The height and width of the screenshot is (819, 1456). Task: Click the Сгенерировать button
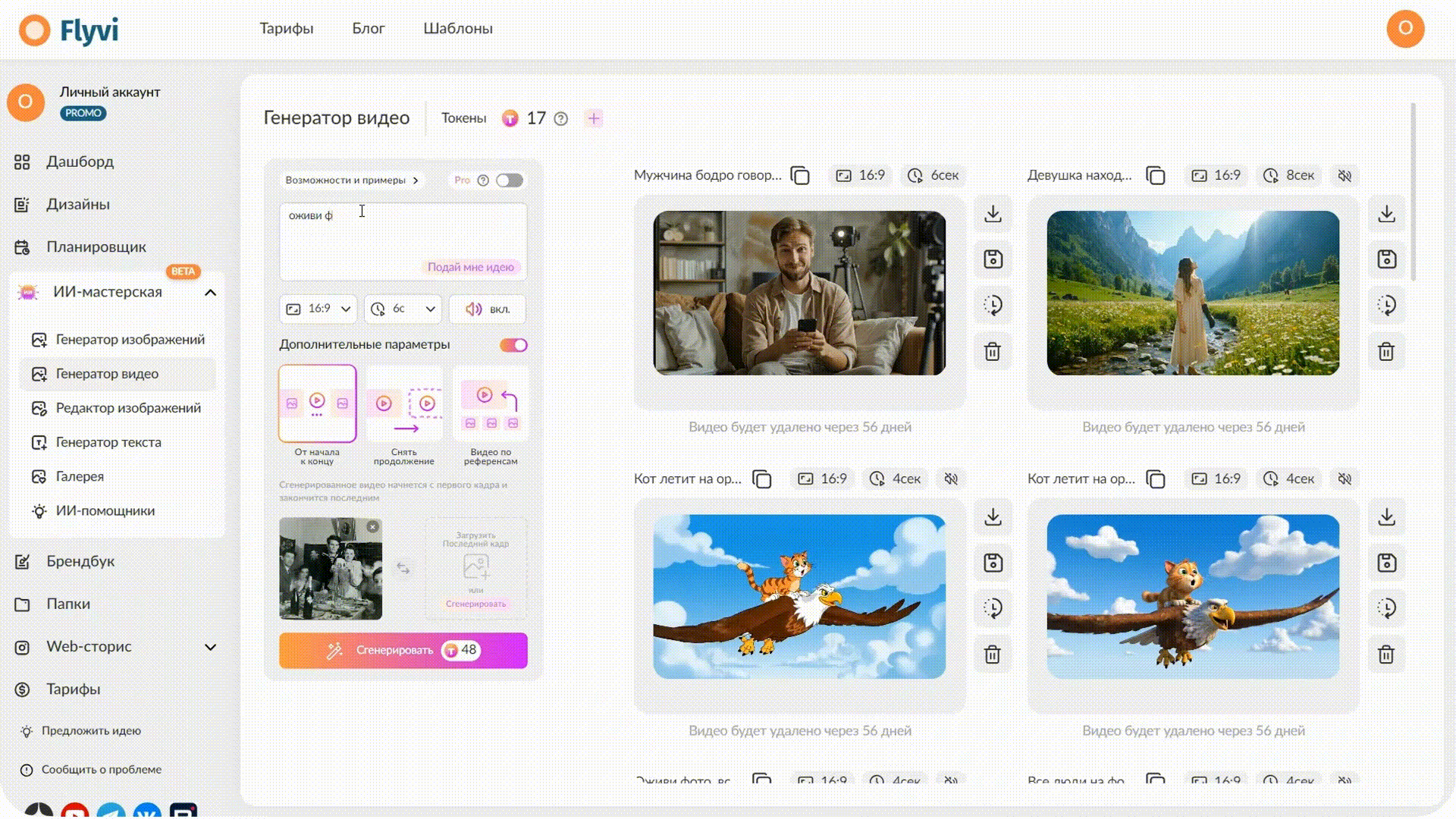click(403, 651)
